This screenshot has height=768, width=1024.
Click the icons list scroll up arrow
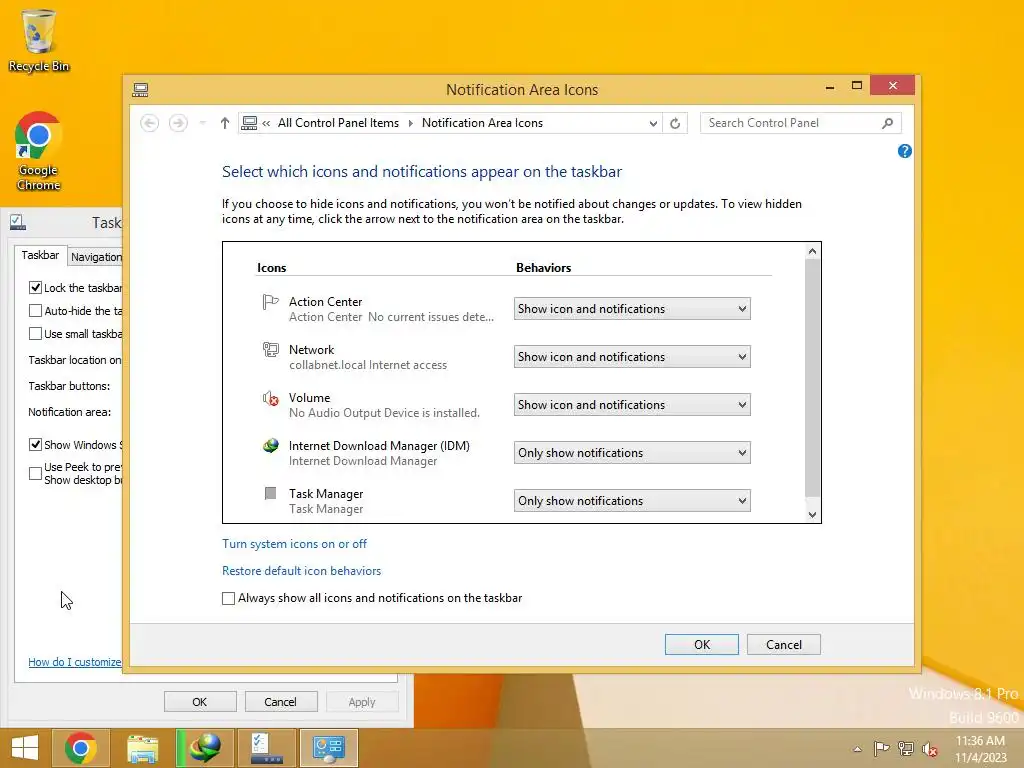coord(812,251)
